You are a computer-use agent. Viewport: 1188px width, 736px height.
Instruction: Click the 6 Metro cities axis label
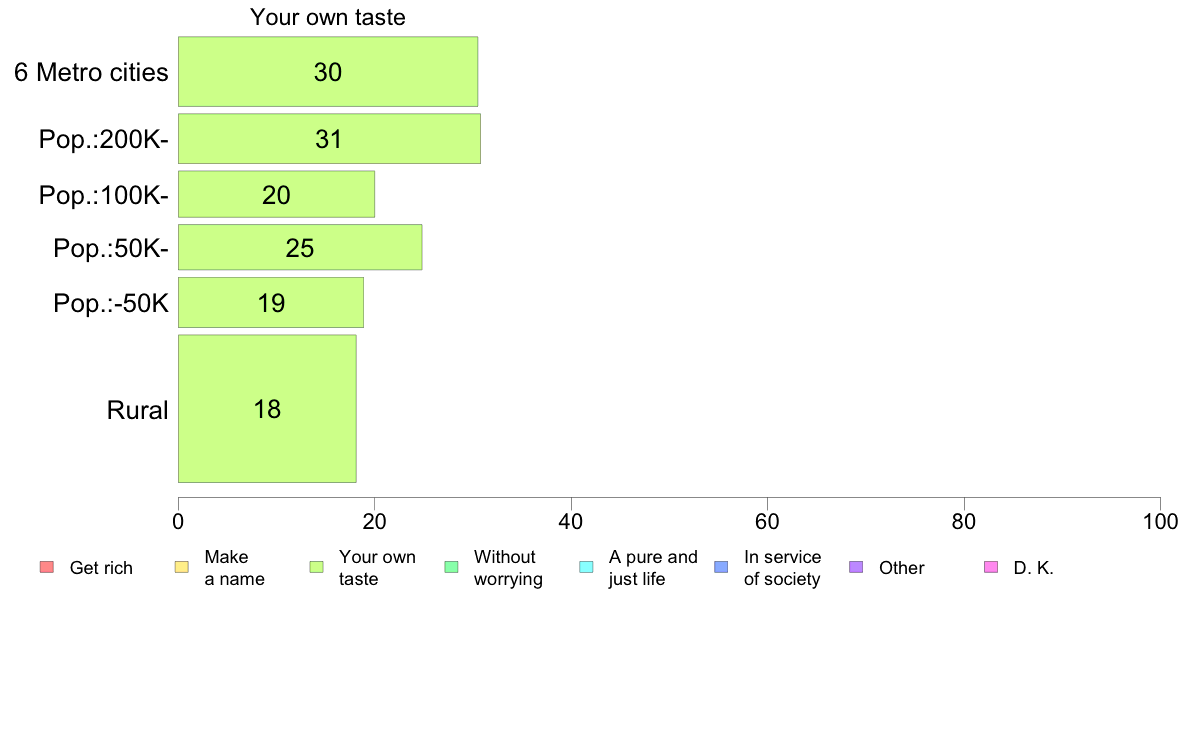pyautogui.click(x=92, y=72)
